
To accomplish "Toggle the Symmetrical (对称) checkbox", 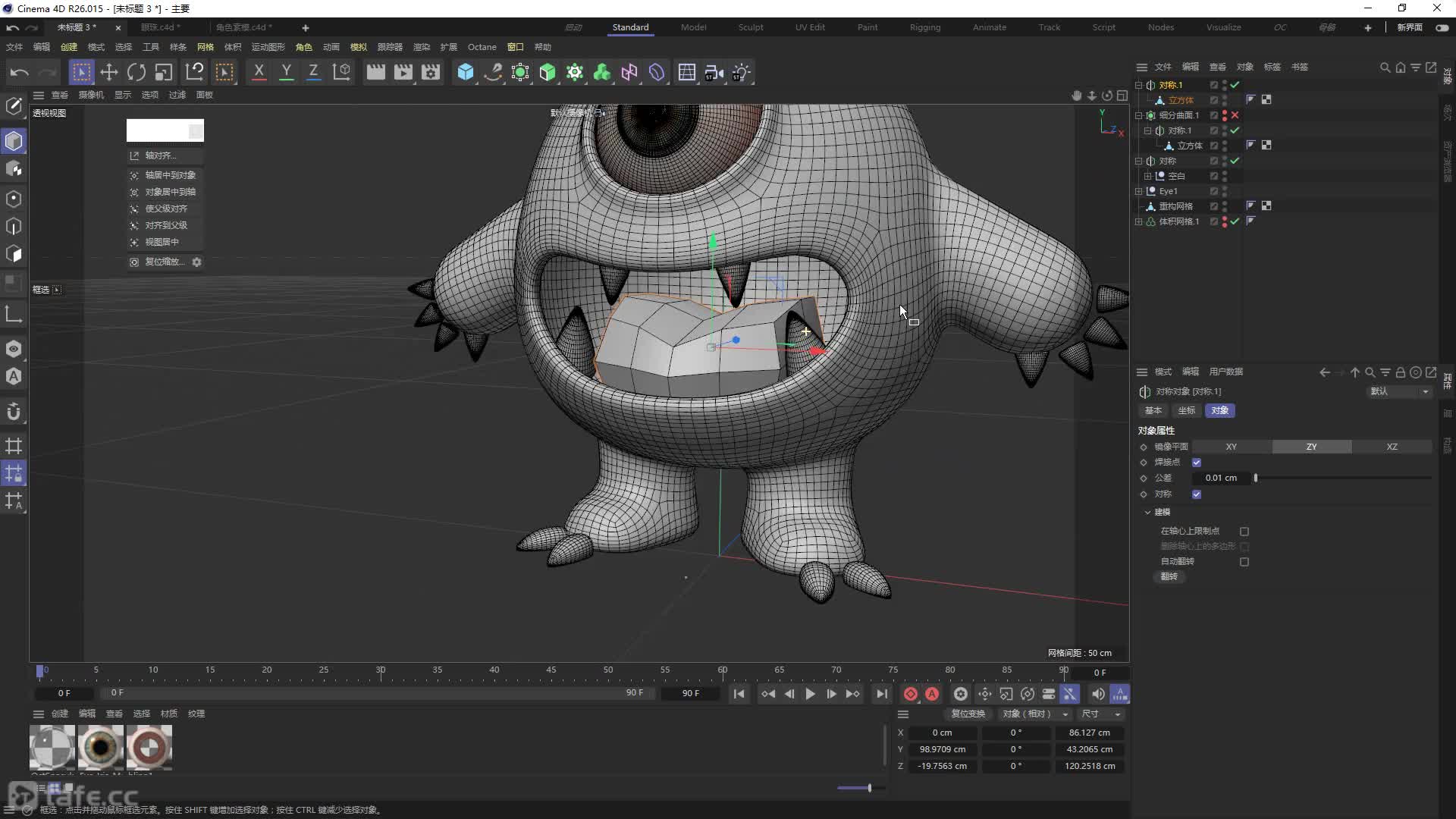I will click(x=1197, y=494).
